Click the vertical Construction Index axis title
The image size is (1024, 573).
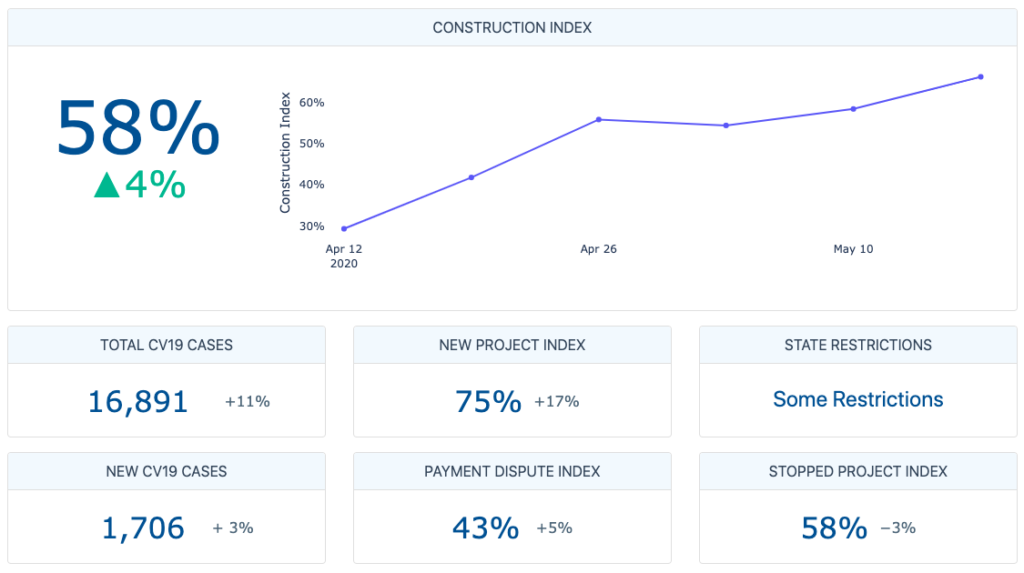285,152
